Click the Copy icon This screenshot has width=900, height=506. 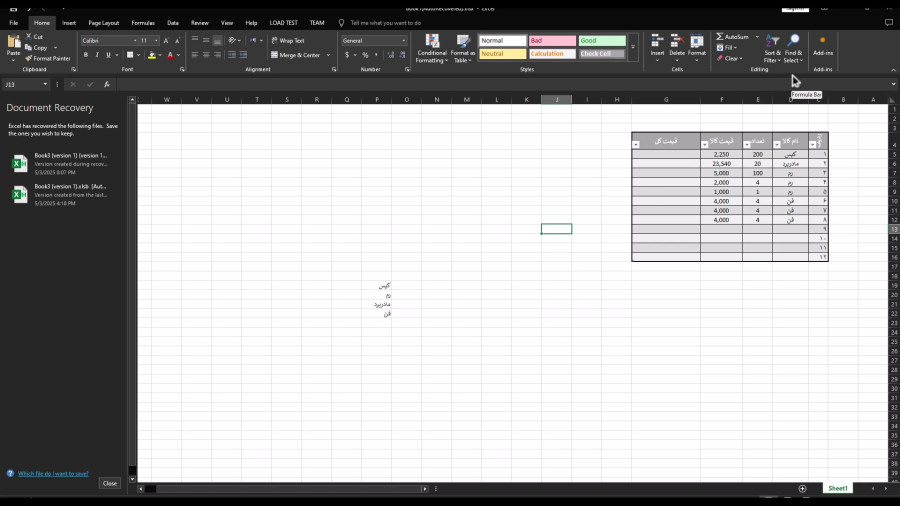[29, 48]
